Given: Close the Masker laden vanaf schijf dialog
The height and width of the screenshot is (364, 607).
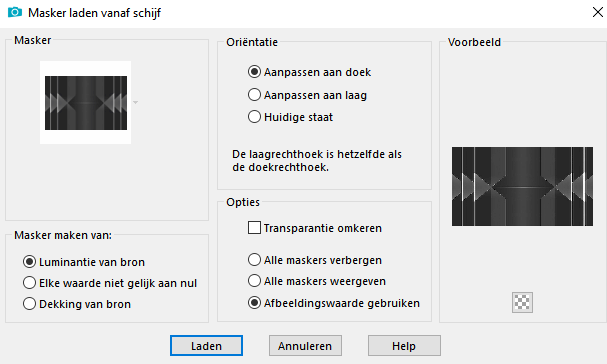Looking at the screenshot, I should [x=598, y=12].
